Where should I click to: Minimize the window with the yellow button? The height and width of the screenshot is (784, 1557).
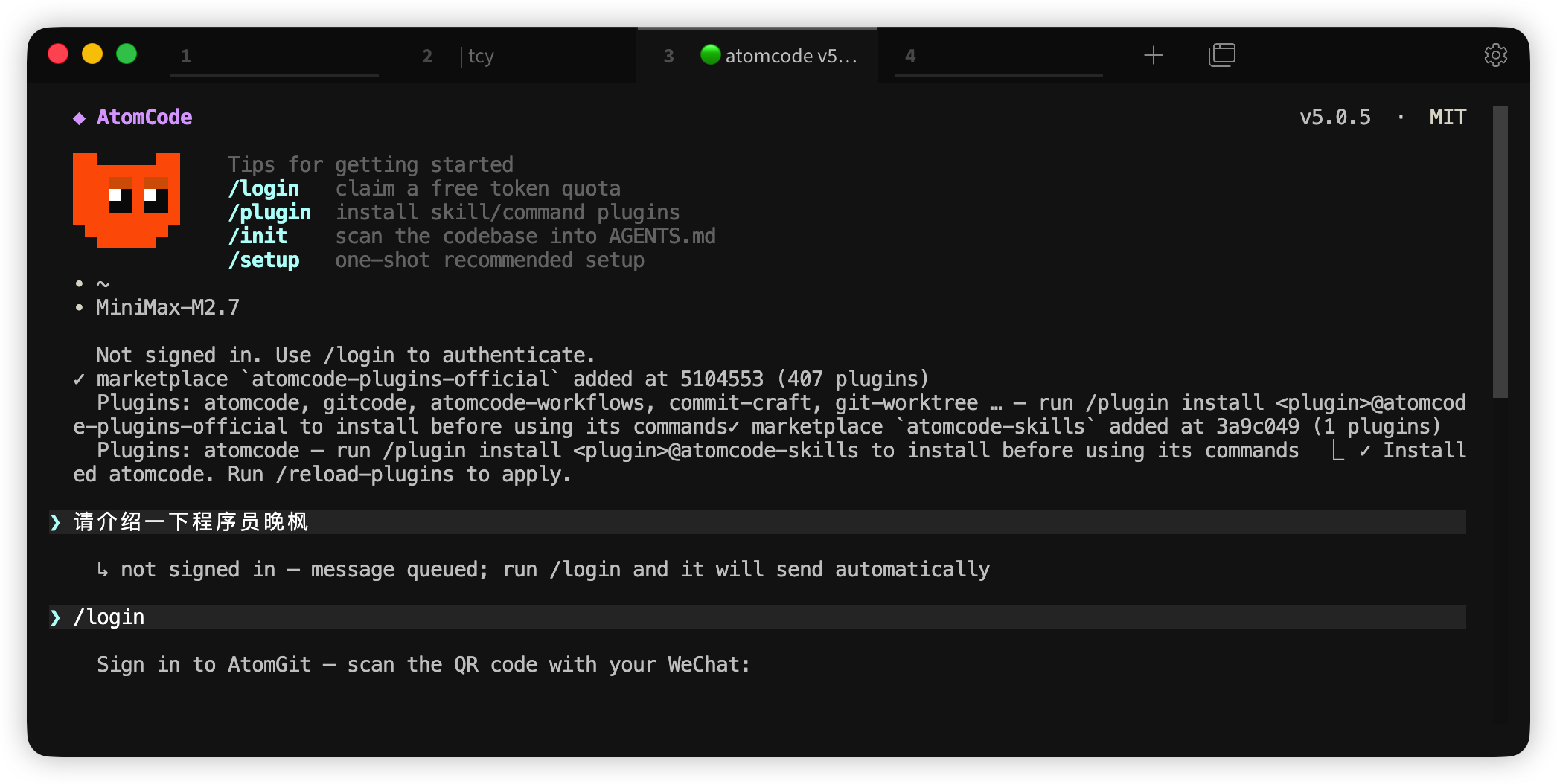click(x=92, y=54)
